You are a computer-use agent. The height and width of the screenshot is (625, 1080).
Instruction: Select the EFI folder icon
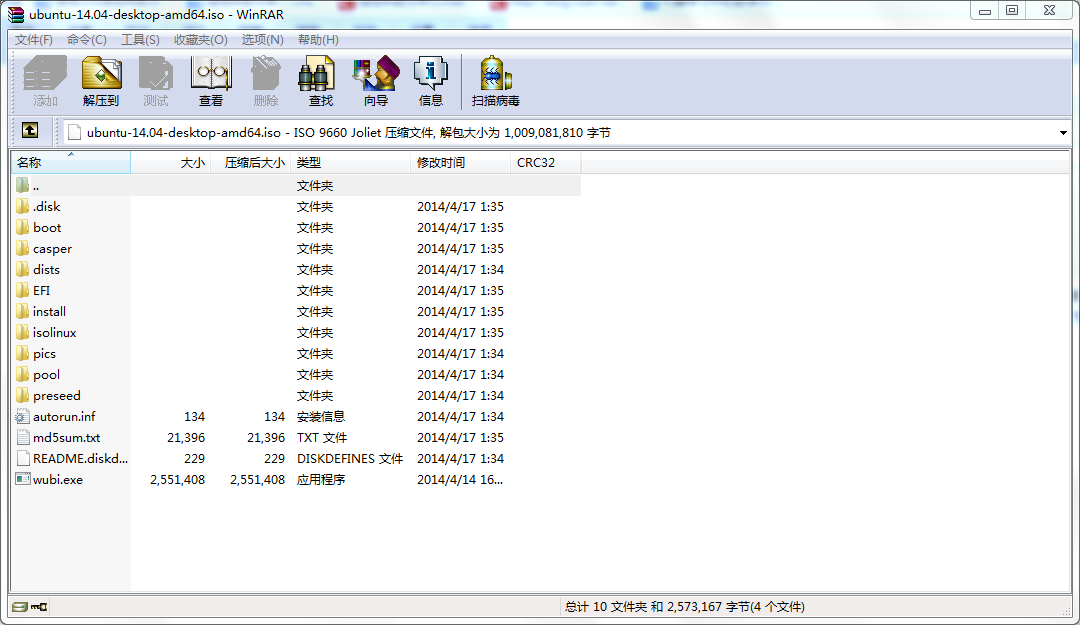pos(23,290)
